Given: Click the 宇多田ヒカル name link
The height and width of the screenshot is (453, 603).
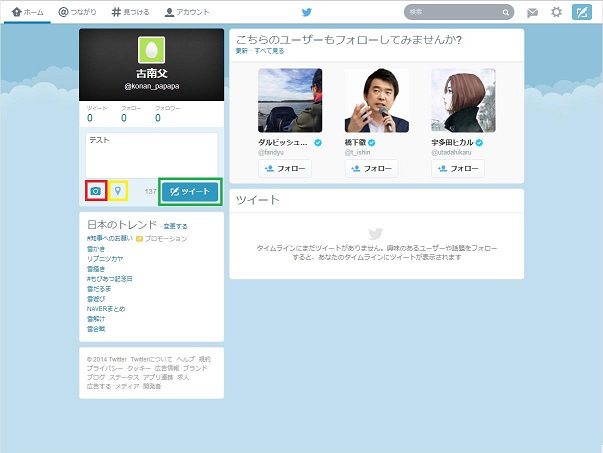Looking at the screenshot, I should (452, 143).
